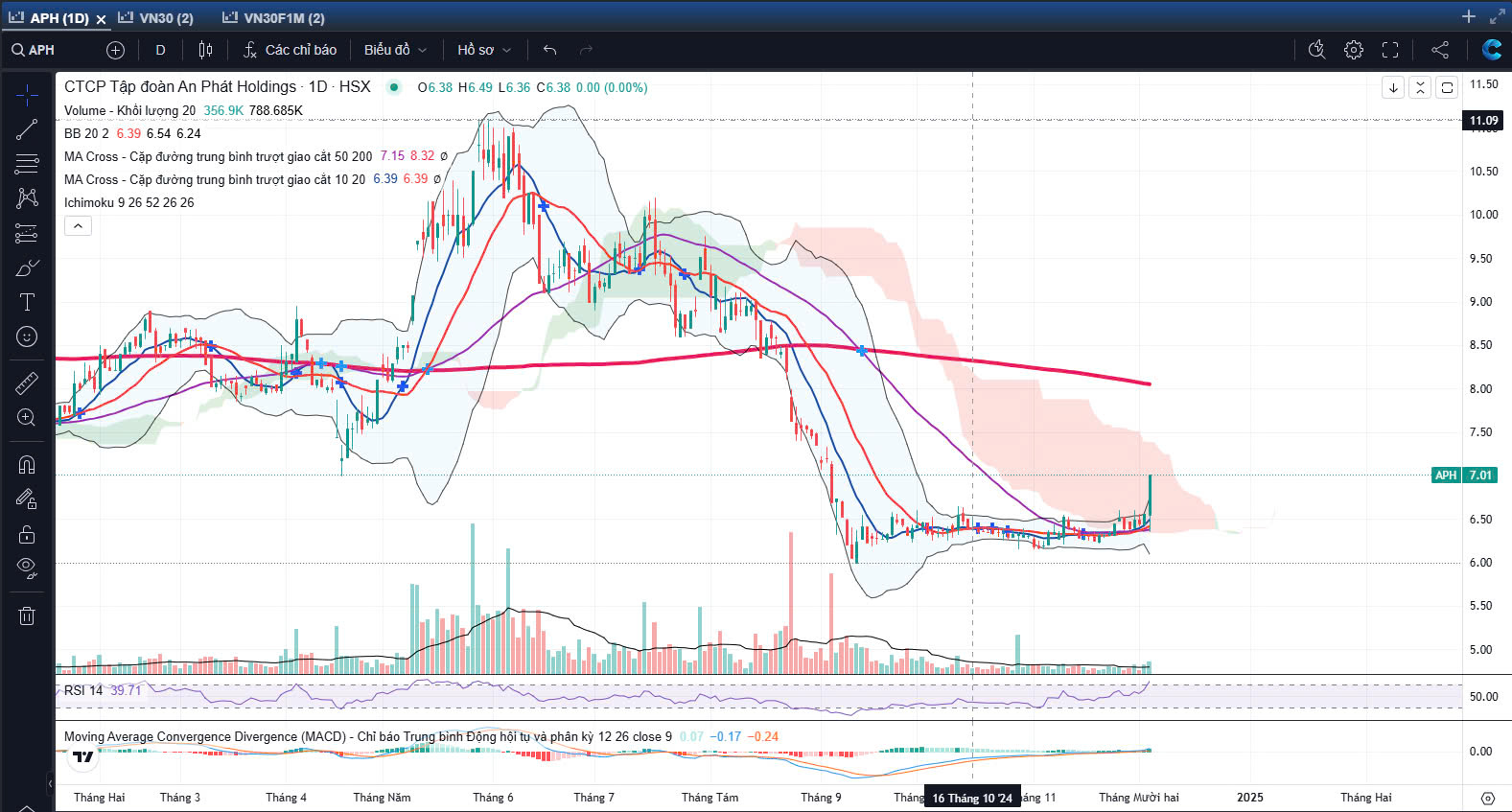The image size is (1512, 812).
Task: Open the Fibonacci/gann lines tool
Action: (x=27, y=164)
